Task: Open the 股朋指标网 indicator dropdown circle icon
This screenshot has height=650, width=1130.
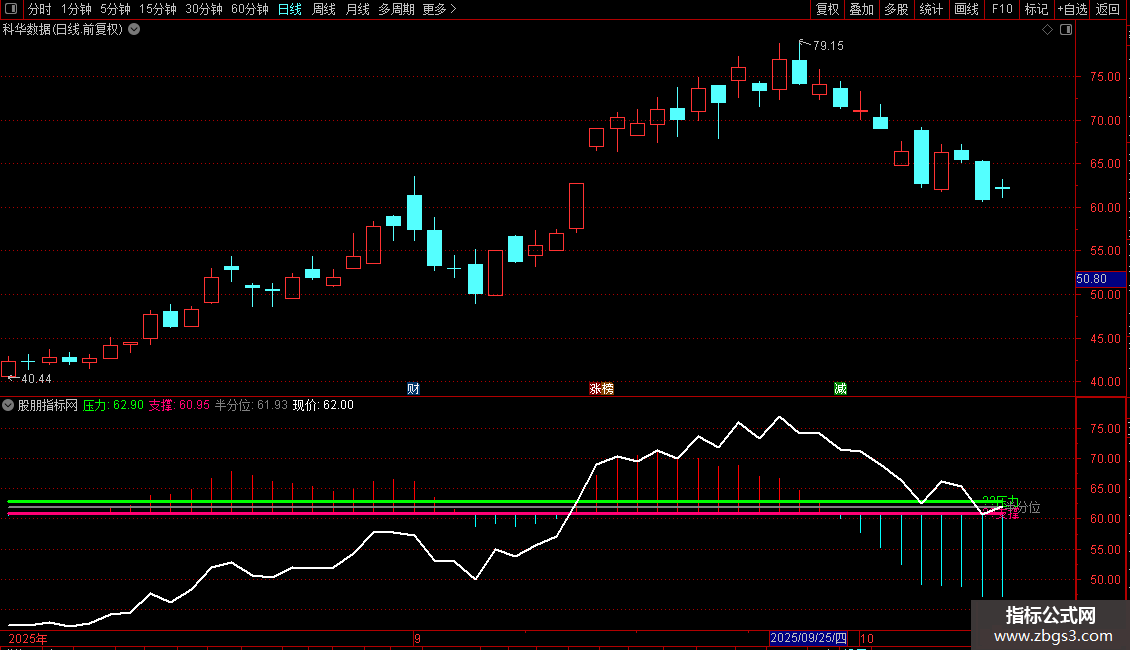Action: pyautogui.click(x=8, y=405)
